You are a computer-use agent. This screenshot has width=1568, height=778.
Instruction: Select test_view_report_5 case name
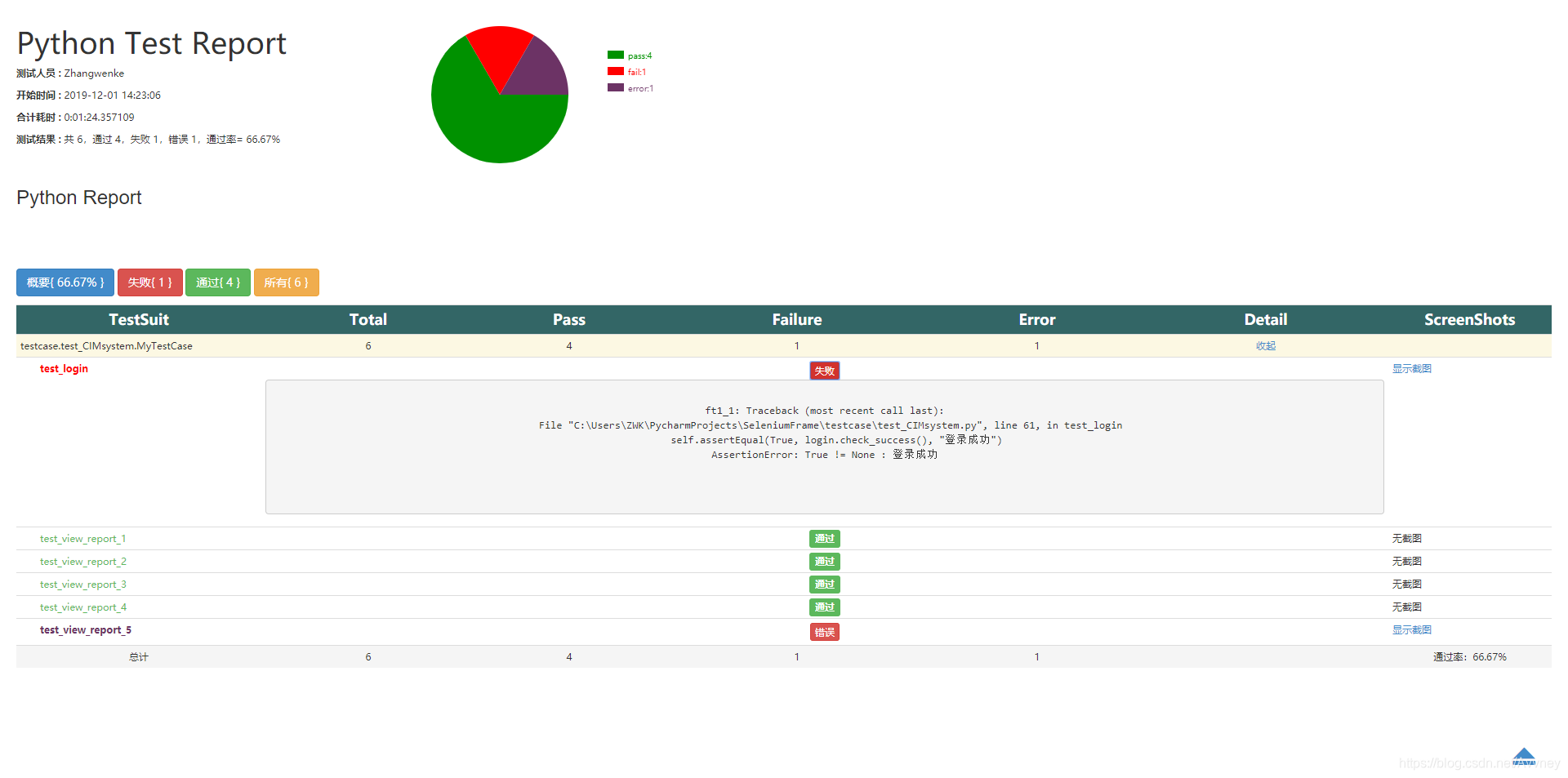click(x=86, y=630)
